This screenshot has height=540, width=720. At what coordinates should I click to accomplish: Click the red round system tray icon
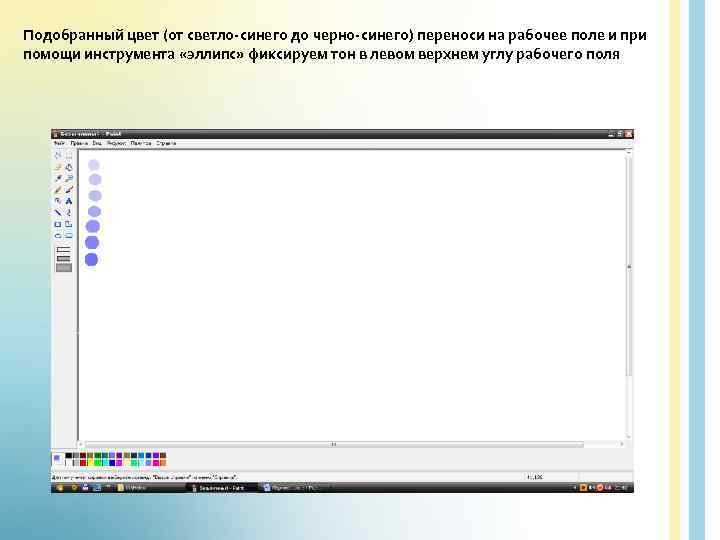coord(600,488)
